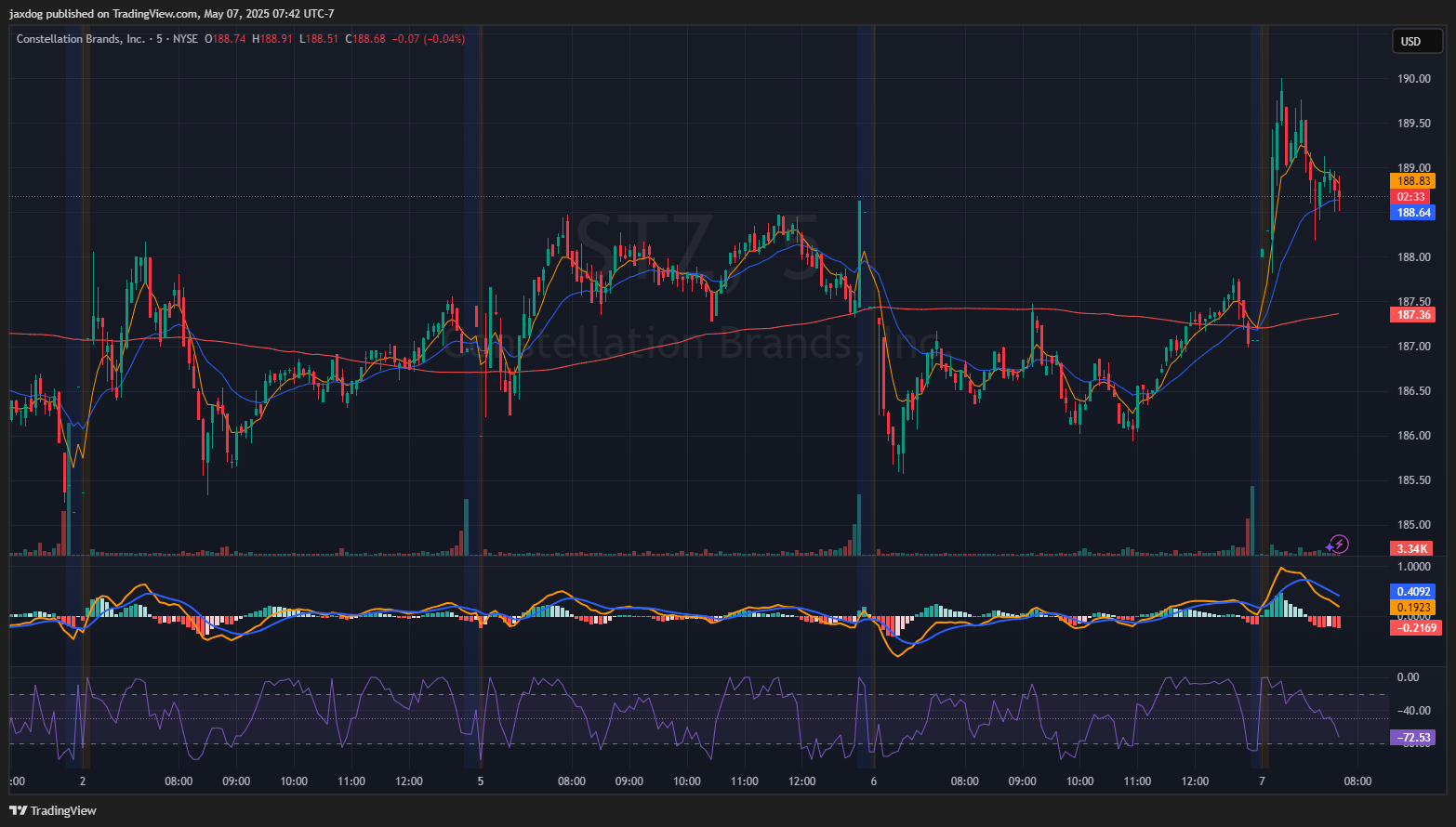Click the 0.1923 signal value label
Image resolution: width=1456 pixels, height=827 pixels.
(x=1413, y=608)
